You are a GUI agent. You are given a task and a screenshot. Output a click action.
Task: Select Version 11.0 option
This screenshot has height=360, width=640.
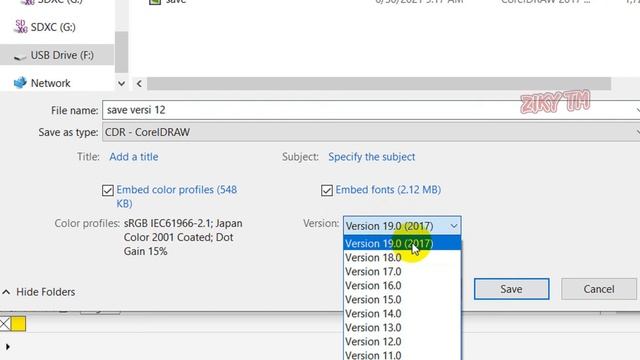402,354
